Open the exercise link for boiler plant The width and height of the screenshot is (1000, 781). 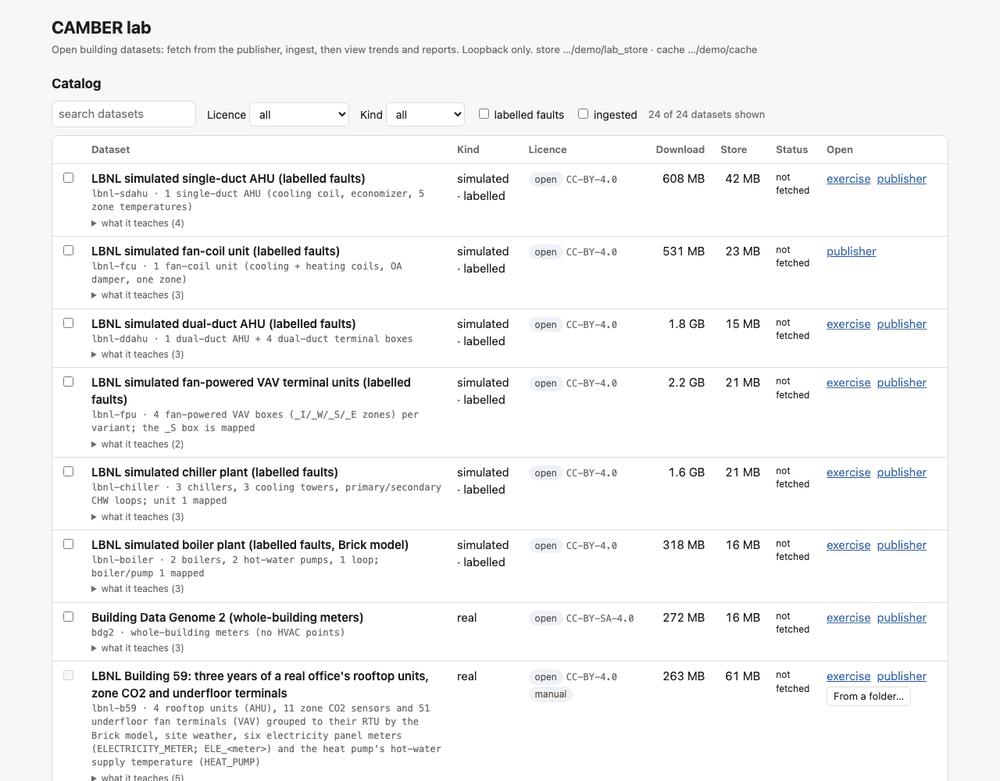(x=848, y=546)
